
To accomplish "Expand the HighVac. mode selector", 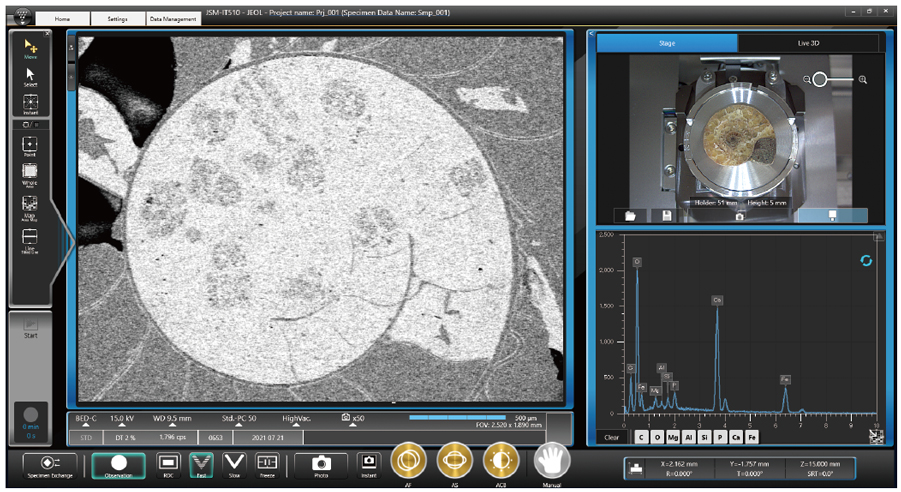I will click(x=297, y=420).
